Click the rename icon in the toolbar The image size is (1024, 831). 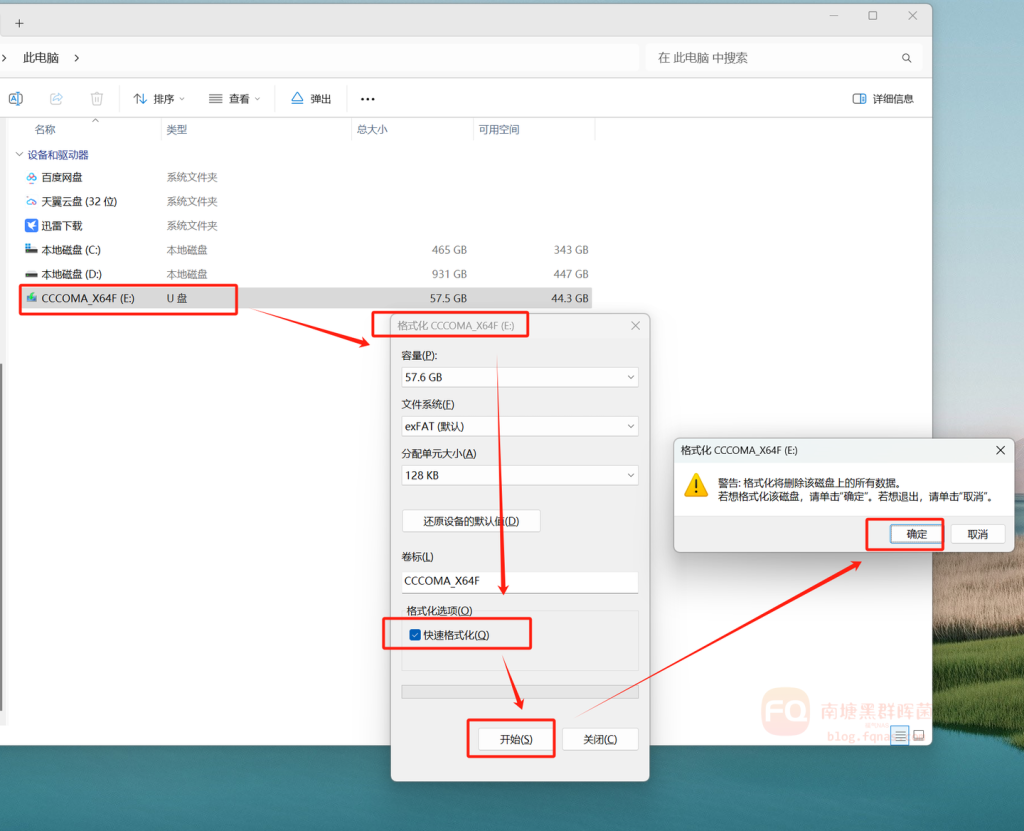tap(16, 99)
